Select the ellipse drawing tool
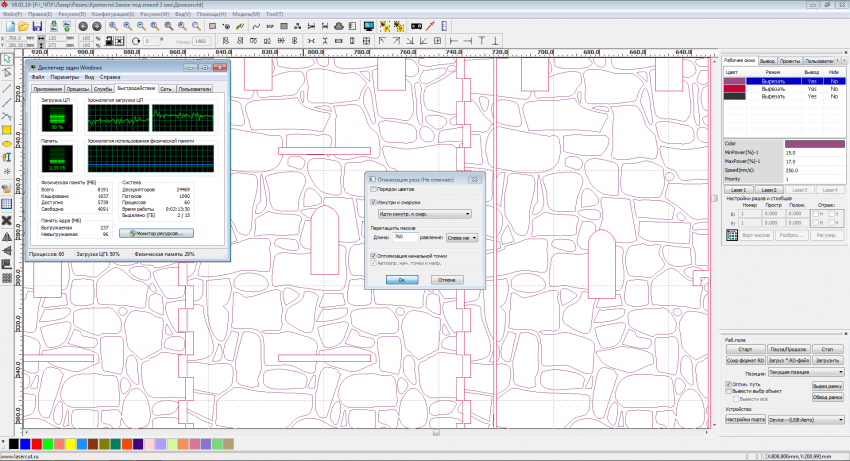Screen dimensions: 850x461 [x=7, y=144]
